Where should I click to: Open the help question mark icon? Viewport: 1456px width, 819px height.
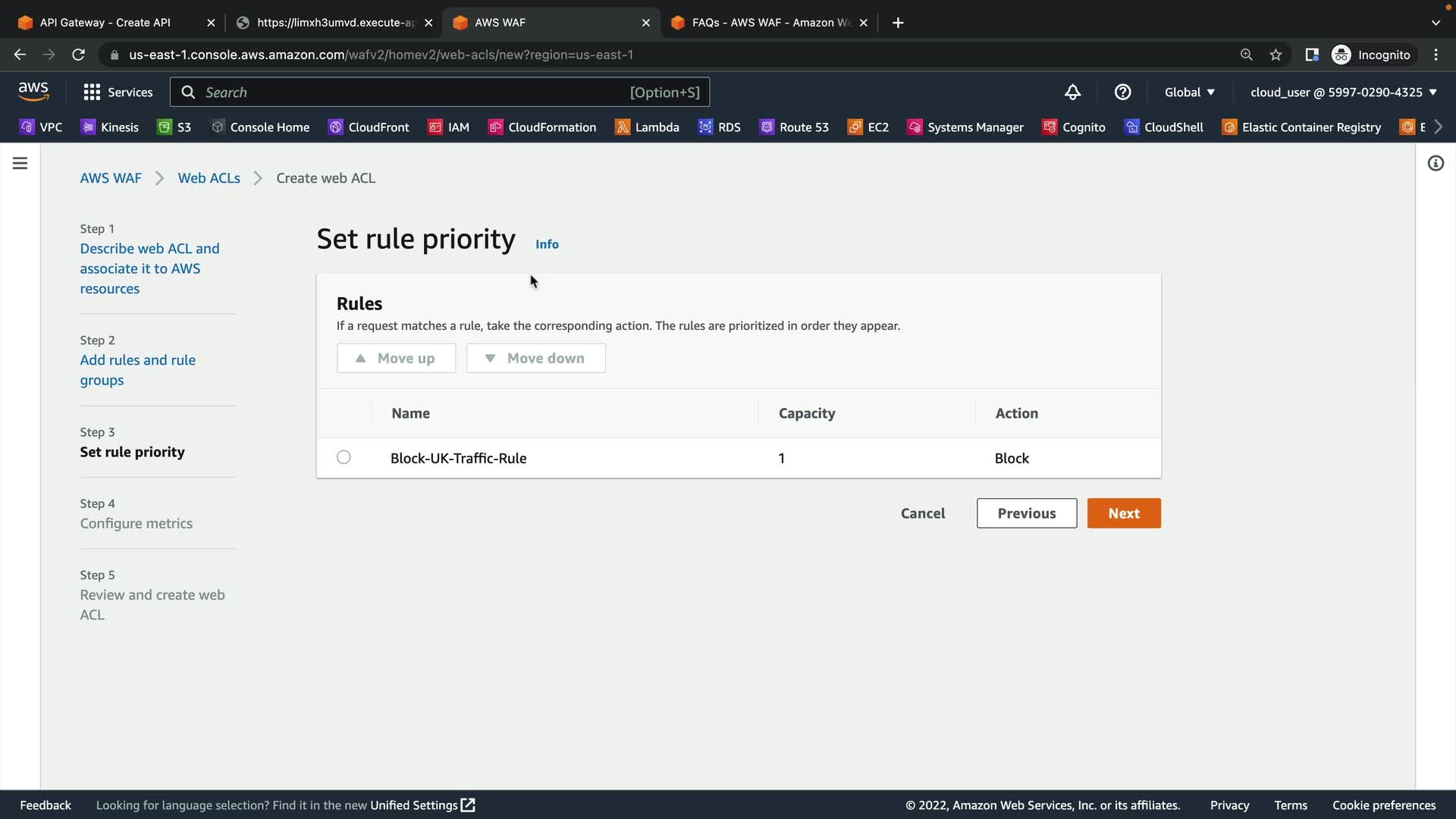coord(1122,92)
